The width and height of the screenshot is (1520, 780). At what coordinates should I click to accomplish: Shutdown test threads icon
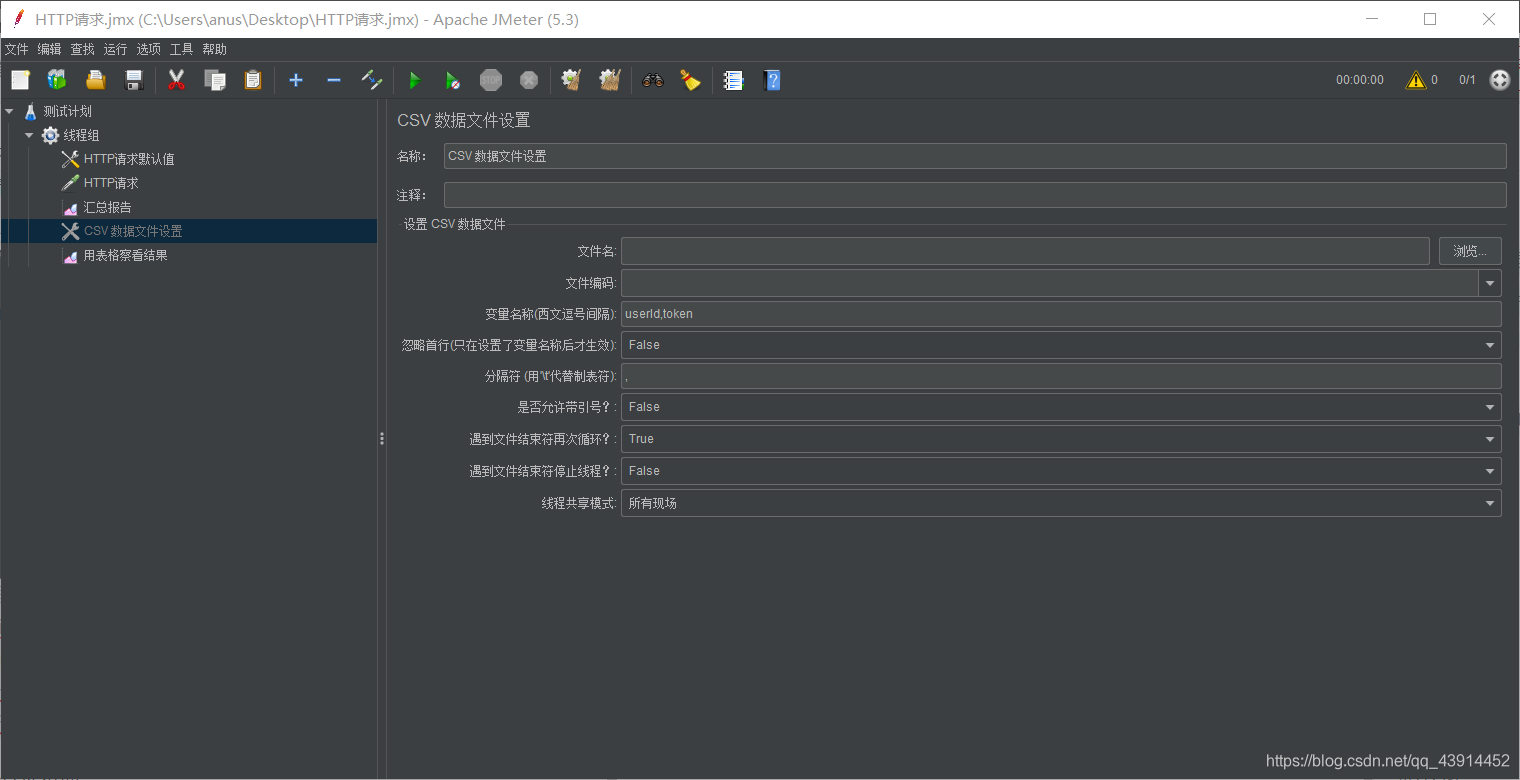529,80
